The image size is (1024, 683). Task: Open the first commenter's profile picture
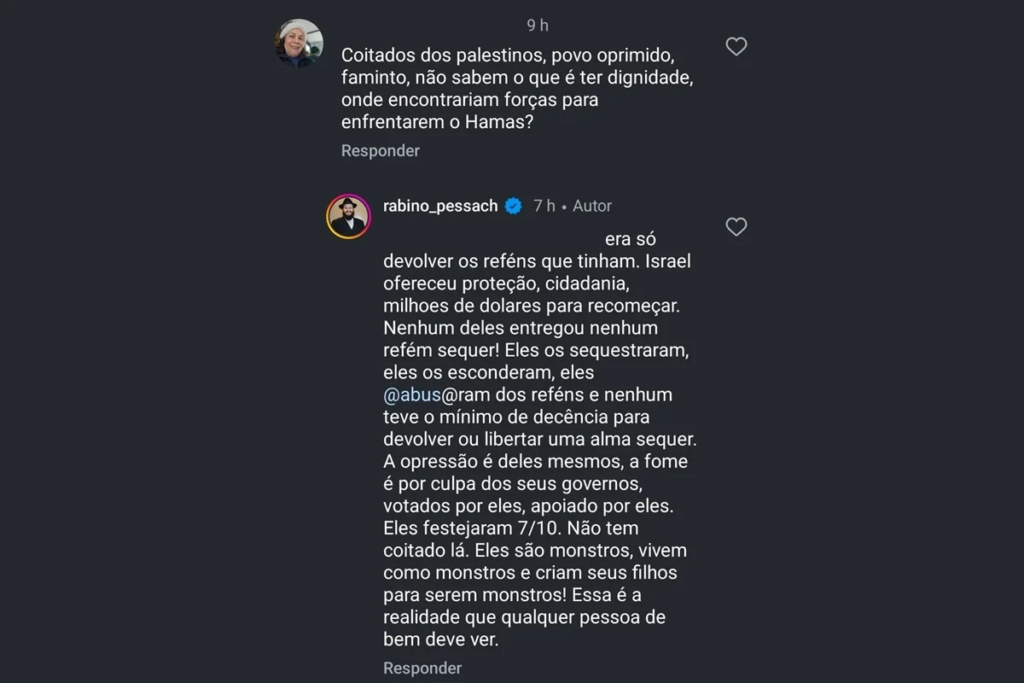299,43
